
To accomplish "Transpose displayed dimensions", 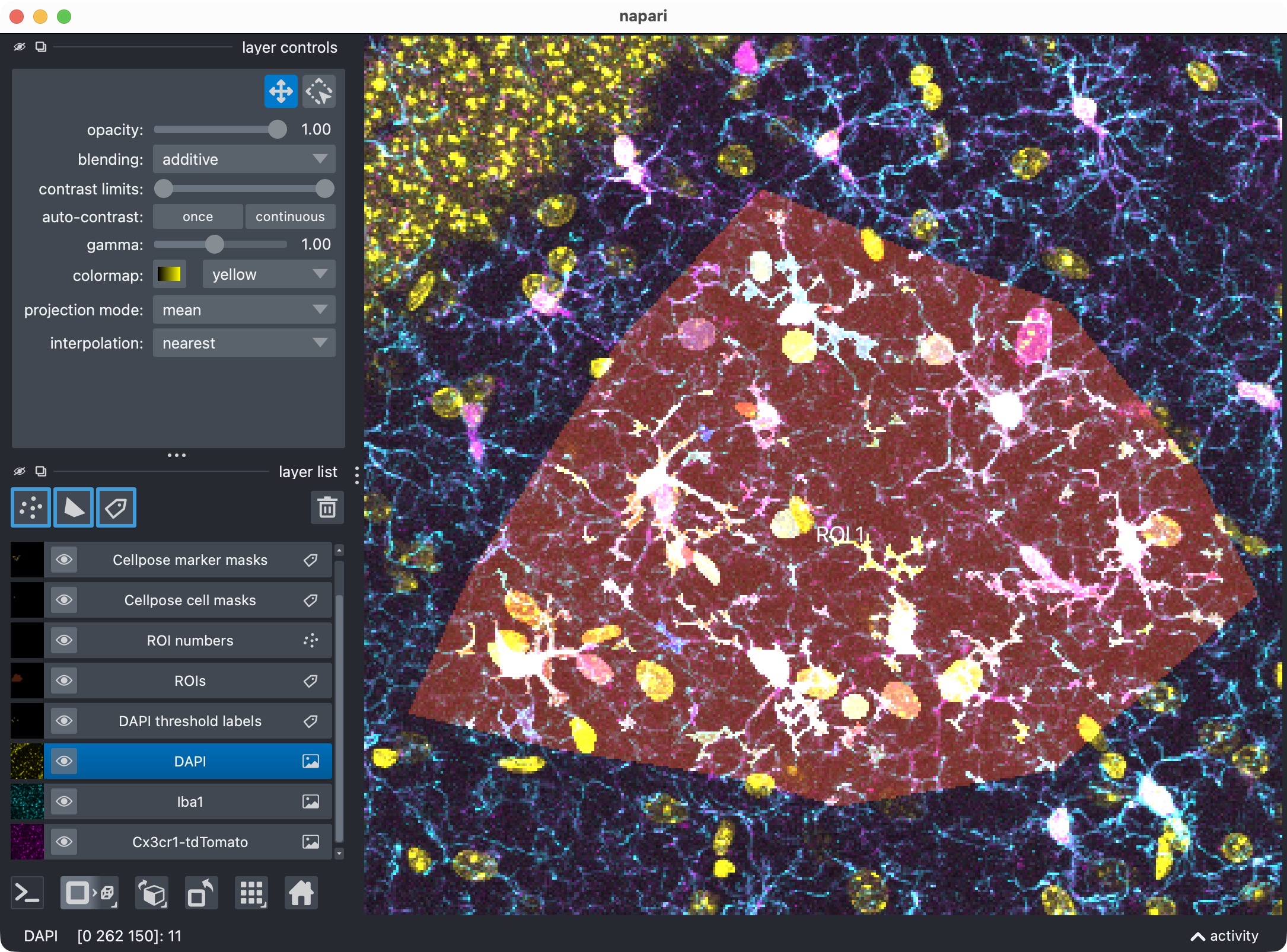I will click(x=202, y=893).
